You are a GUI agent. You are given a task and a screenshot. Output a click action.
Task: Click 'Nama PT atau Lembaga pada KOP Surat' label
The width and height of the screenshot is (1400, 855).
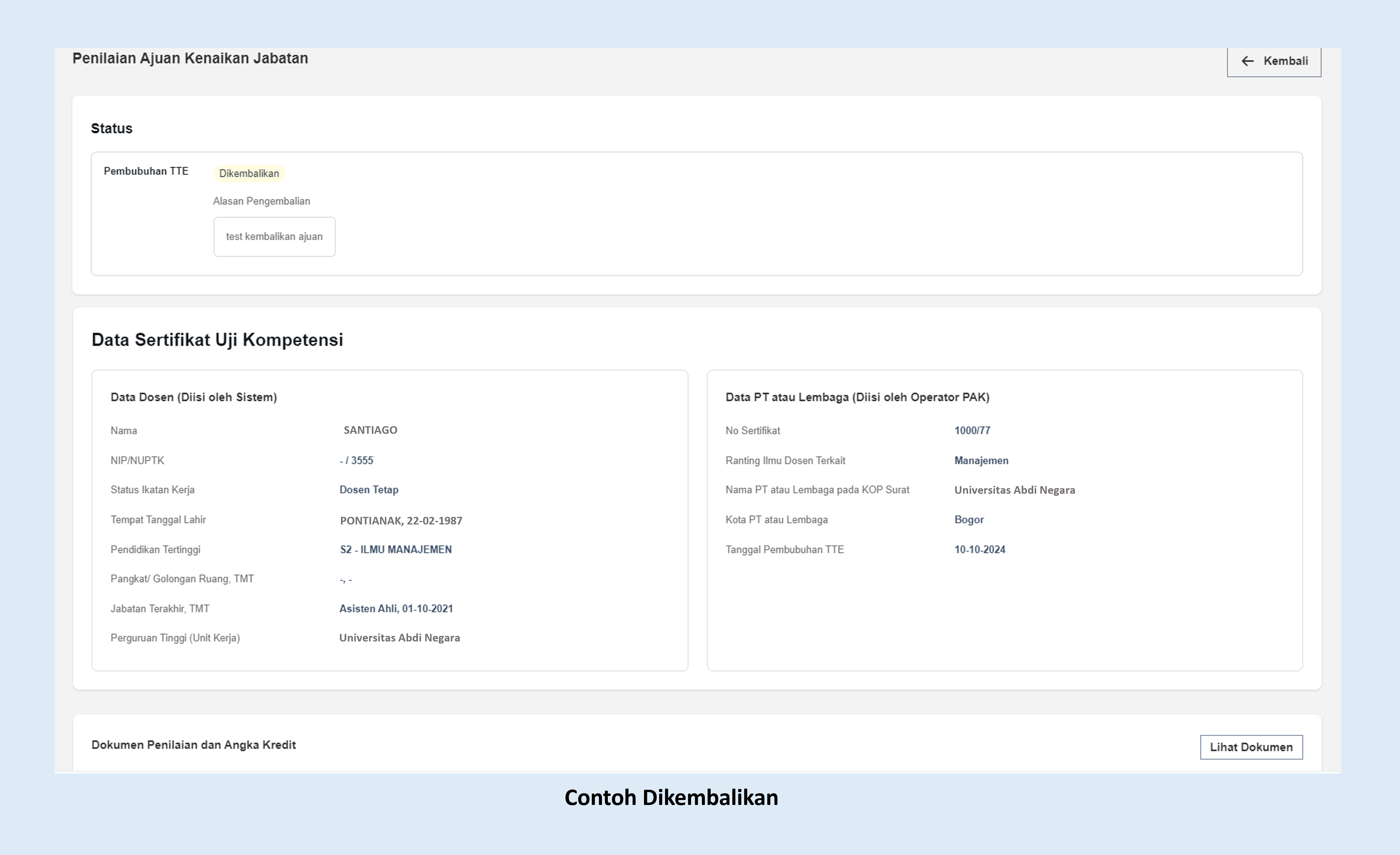818,490
